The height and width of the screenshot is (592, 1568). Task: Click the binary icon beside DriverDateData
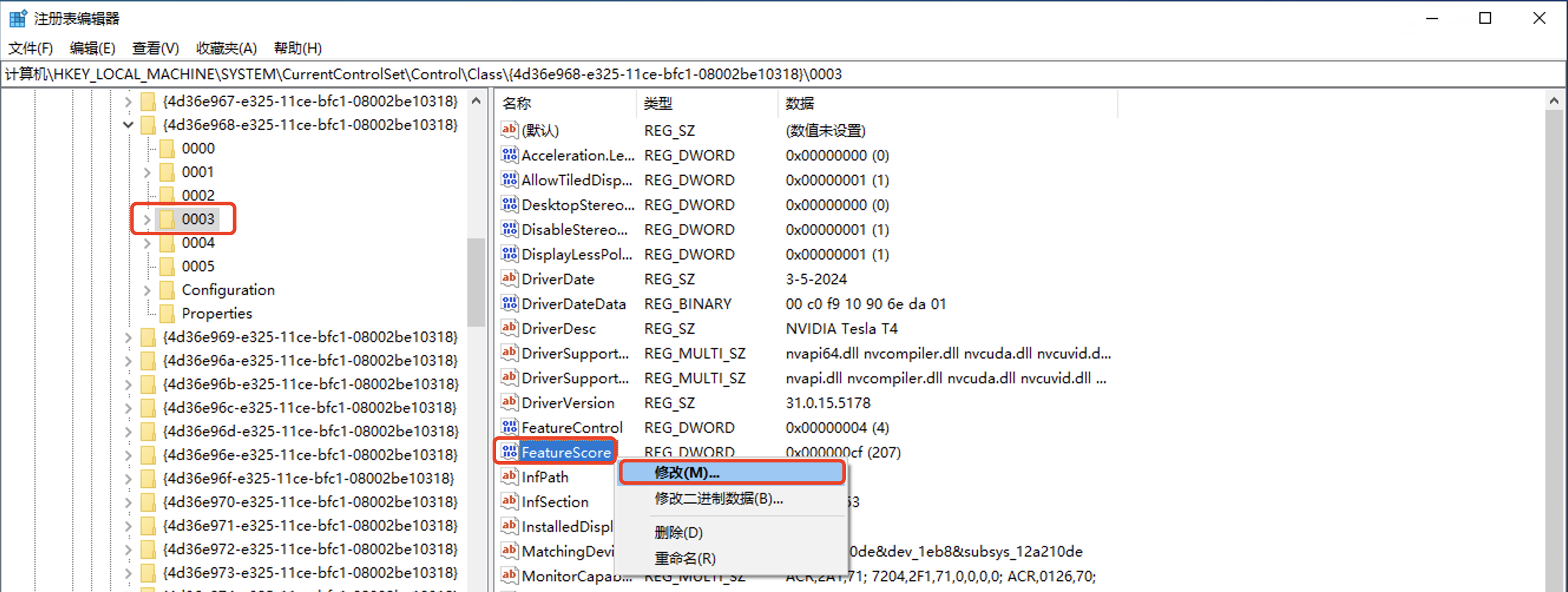coord(509,304)
